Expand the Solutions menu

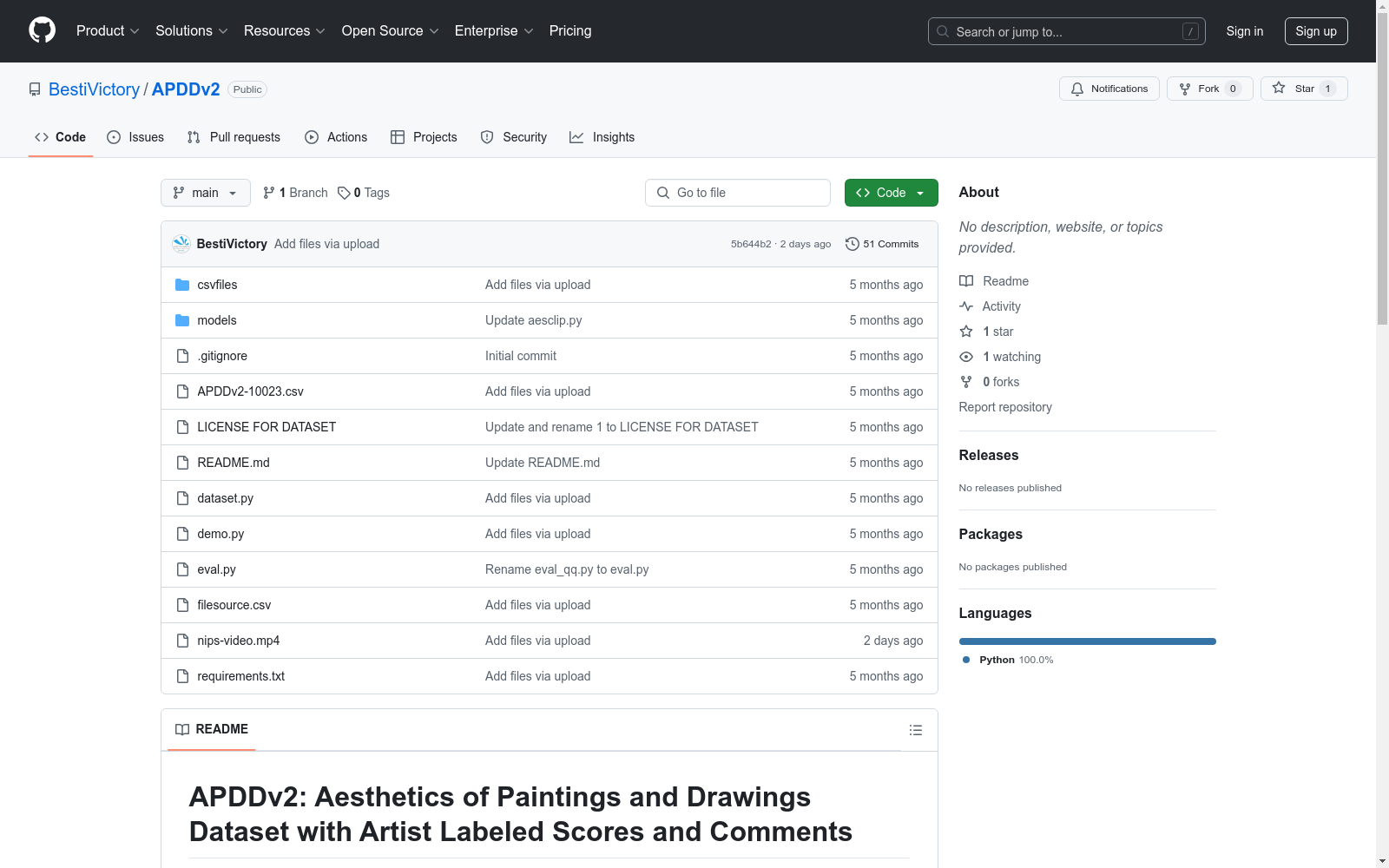click(192, 30)
